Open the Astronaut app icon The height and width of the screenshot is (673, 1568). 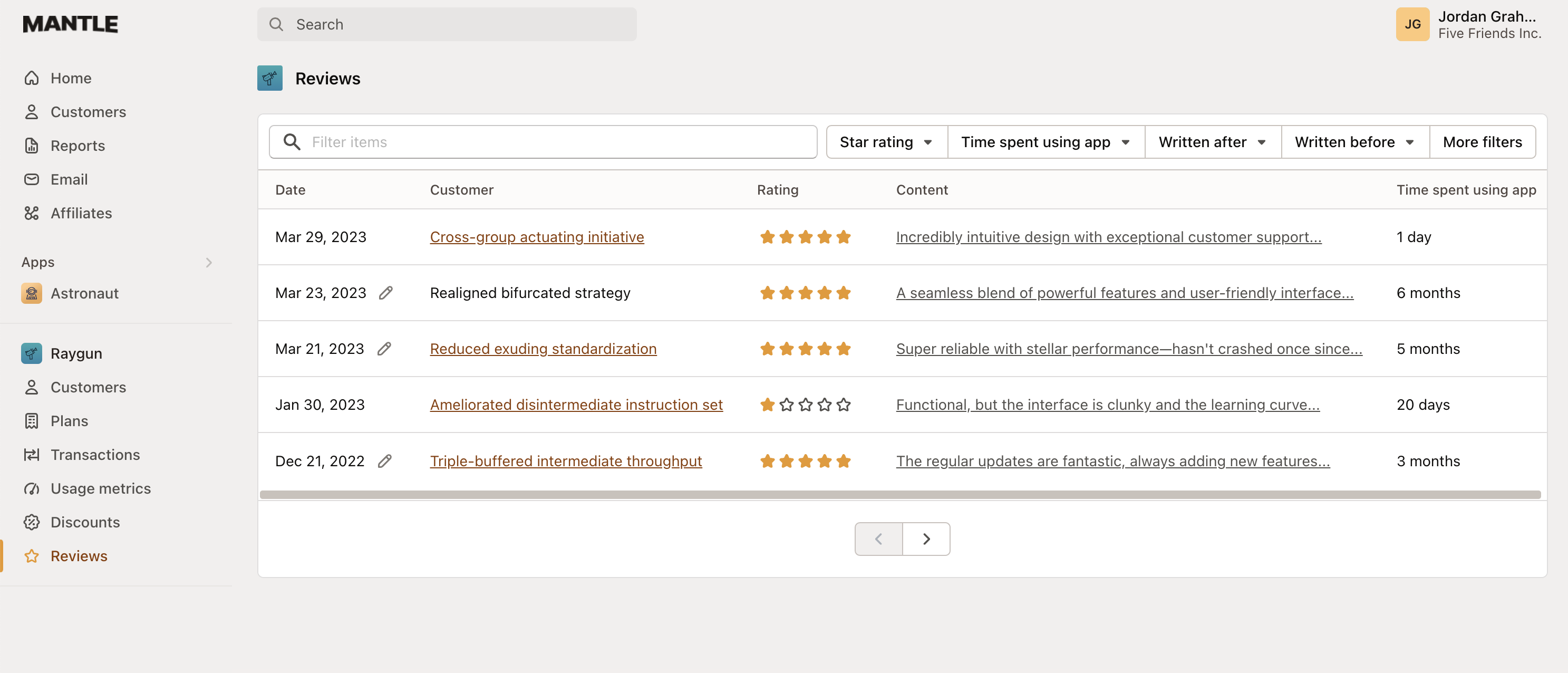point(32,293)
